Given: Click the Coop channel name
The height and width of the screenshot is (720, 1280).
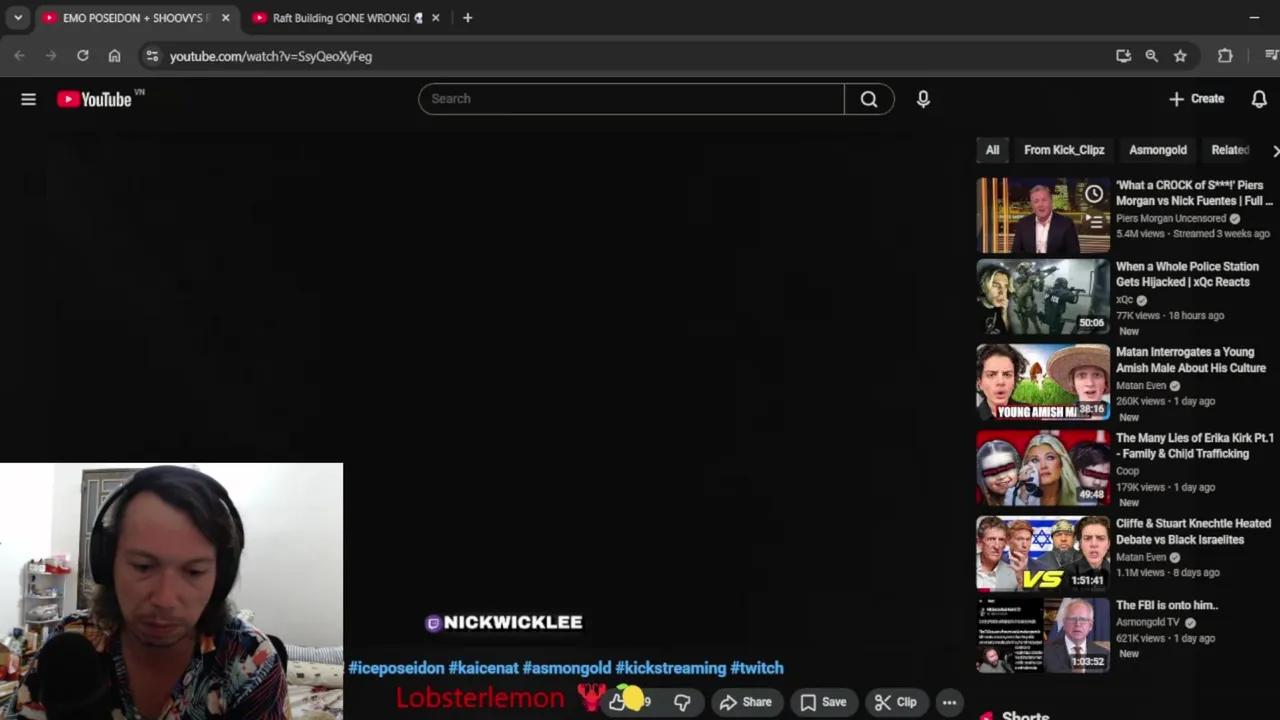Looking at the screenshot, I should pyautogui.click(x=1128, y=471).
